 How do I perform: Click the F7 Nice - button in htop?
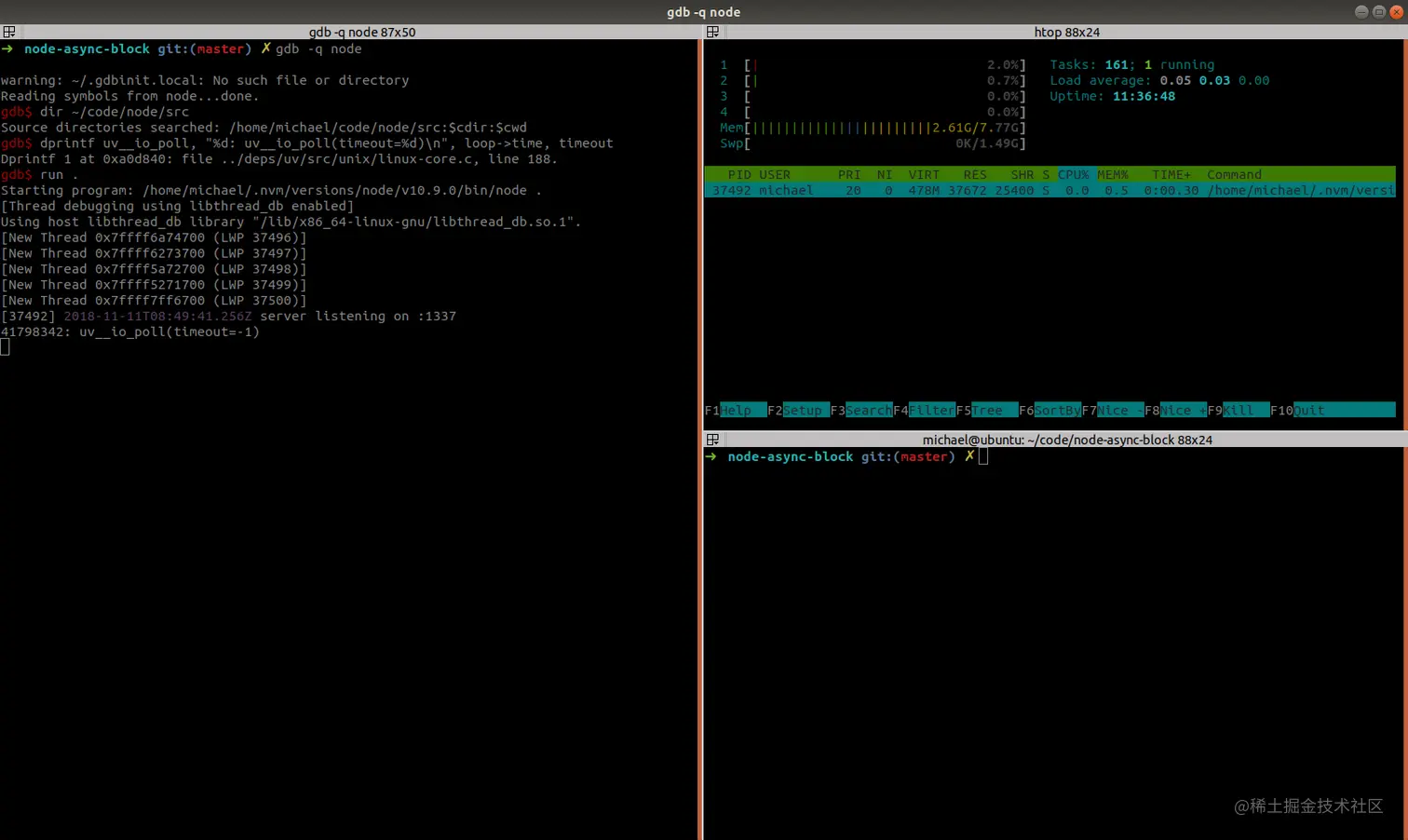[1113, 411]
